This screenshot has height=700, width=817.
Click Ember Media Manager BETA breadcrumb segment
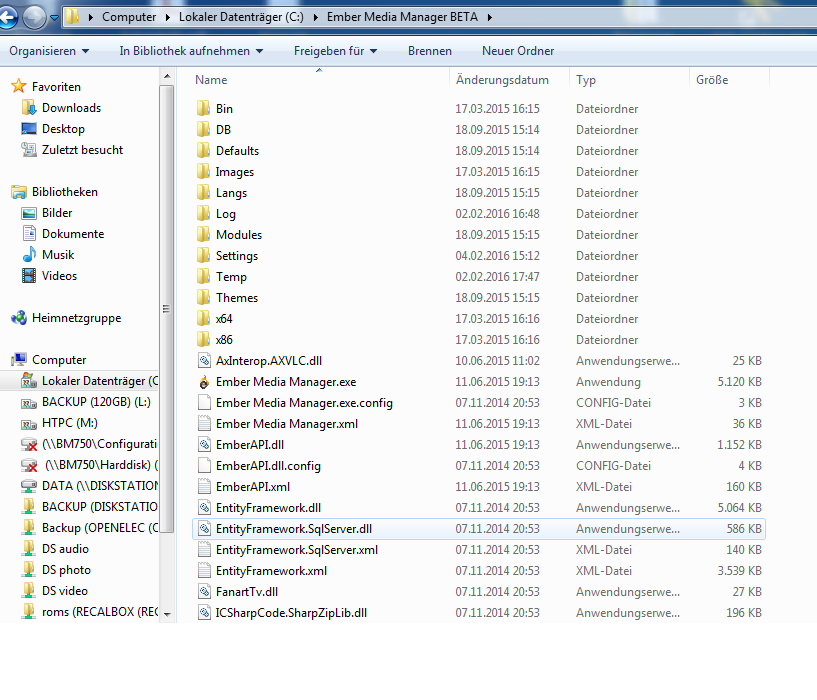pos(402,17)
